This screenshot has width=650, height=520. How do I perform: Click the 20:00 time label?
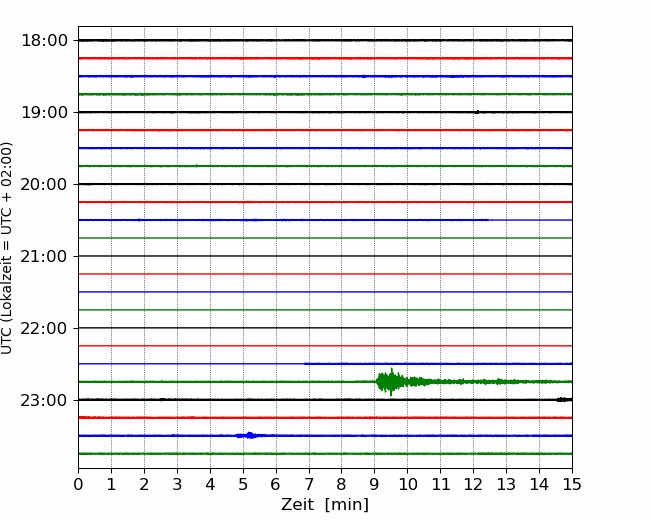44,185
